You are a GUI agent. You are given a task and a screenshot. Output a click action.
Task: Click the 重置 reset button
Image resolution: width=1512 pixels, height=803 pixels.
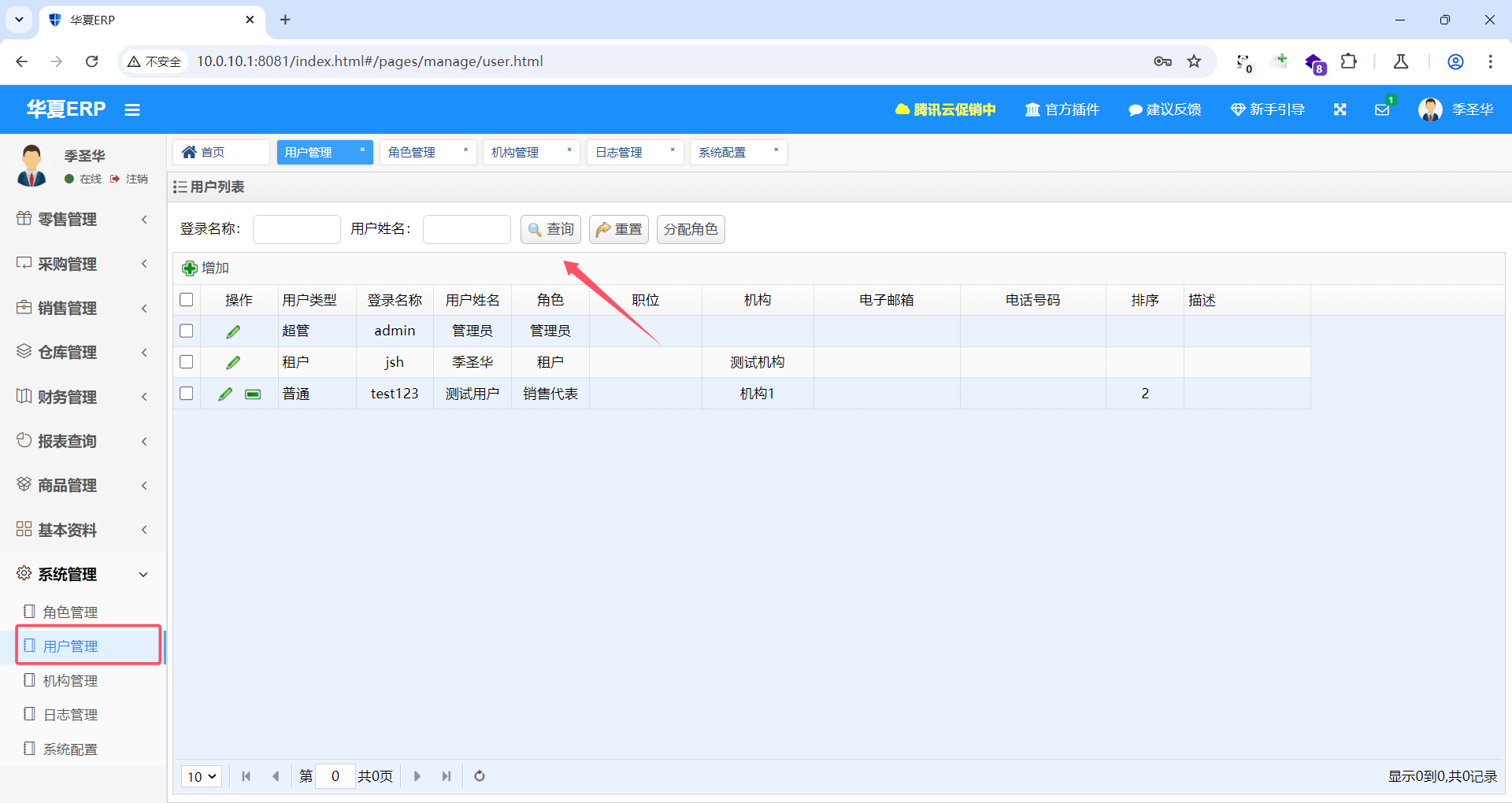pyautogui.click(x=619, y=229)
